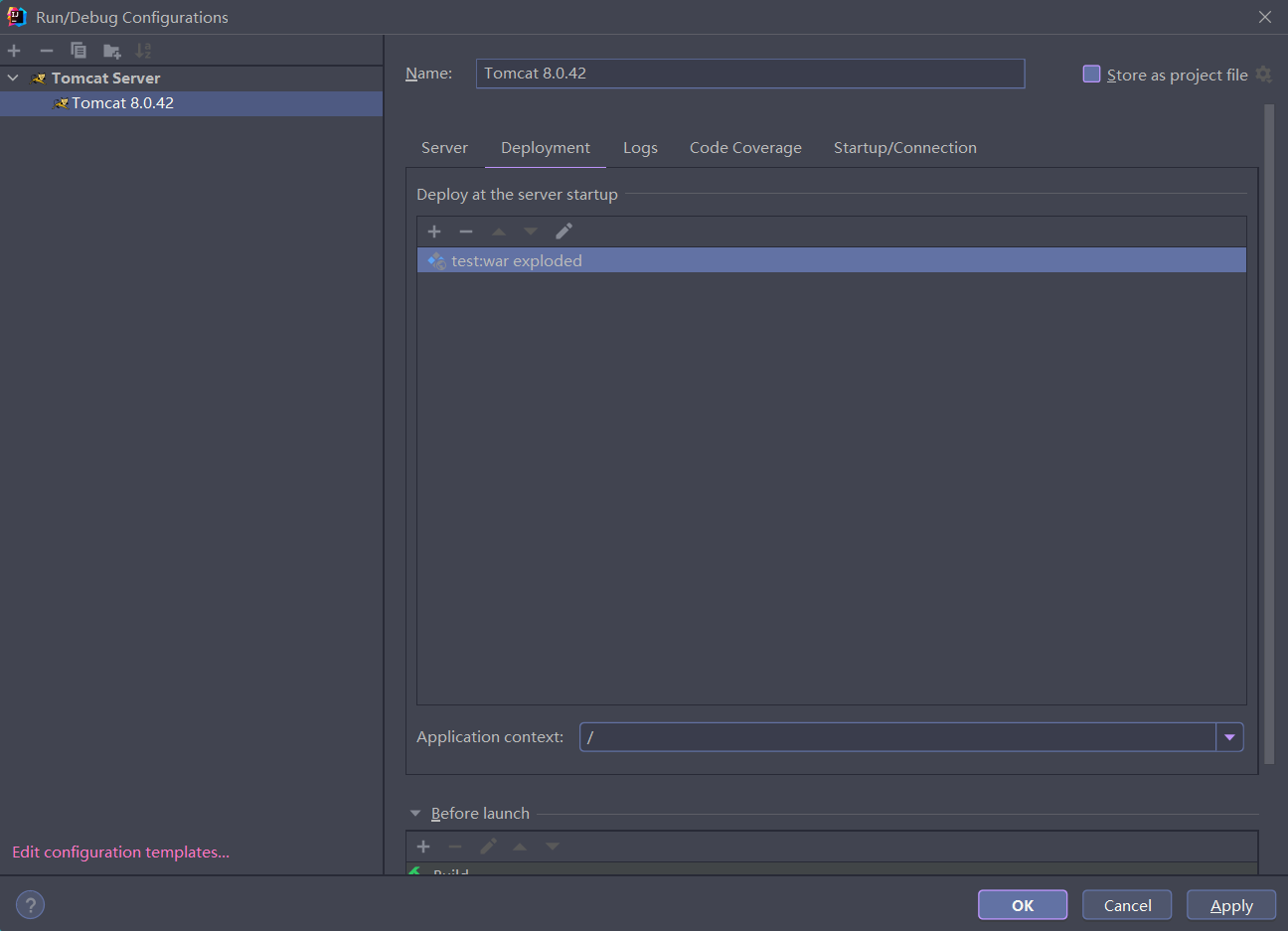Open Edit configuration templates link
1288x931 pixels.
(x=120, y=853)
